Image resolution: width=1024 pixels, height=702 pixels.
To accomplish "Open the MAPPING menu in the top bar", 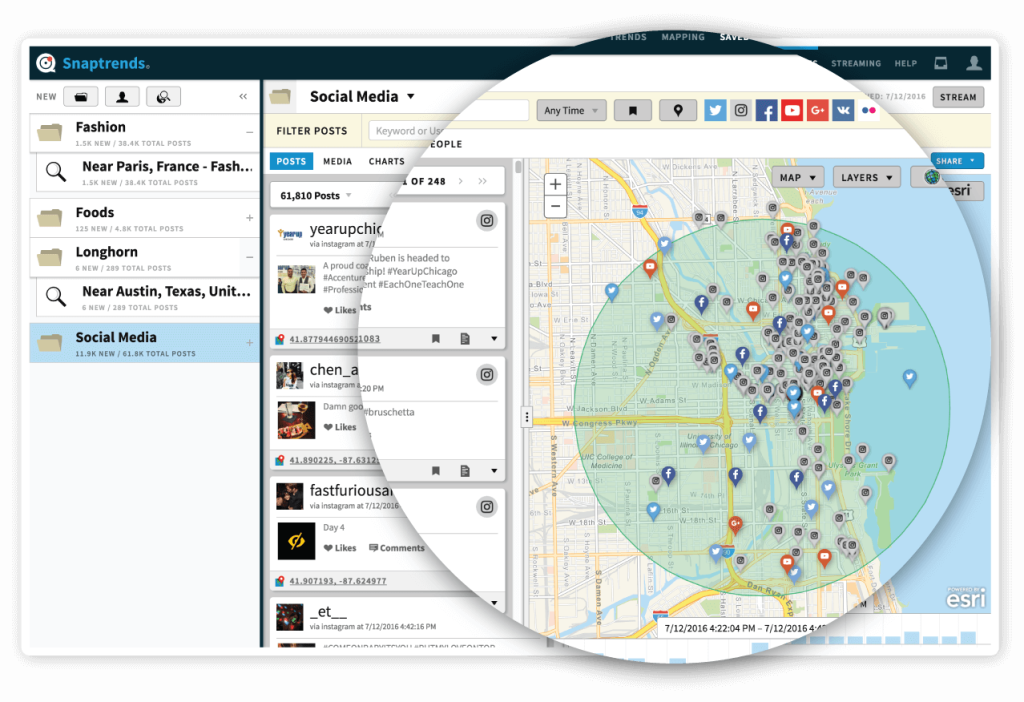I will [683, 37].
